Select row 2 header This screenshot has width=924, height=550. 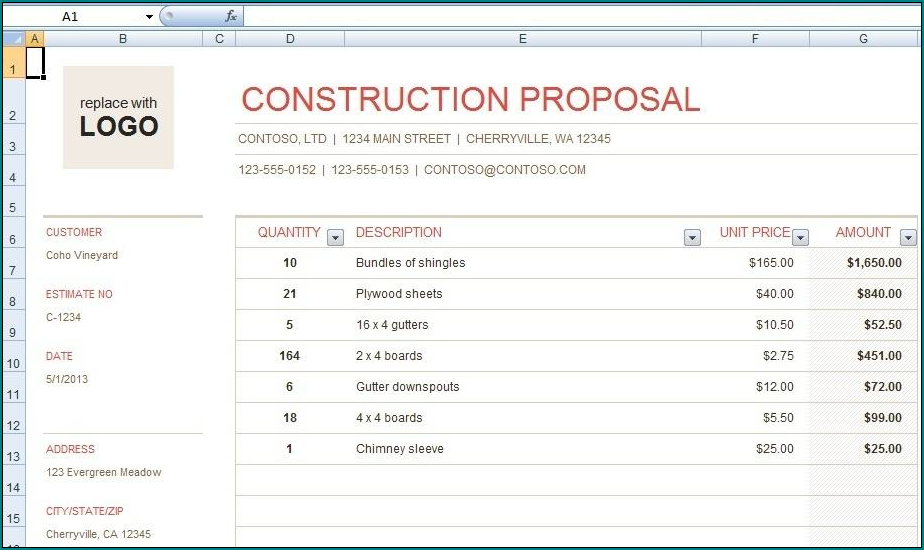[14, 101]
